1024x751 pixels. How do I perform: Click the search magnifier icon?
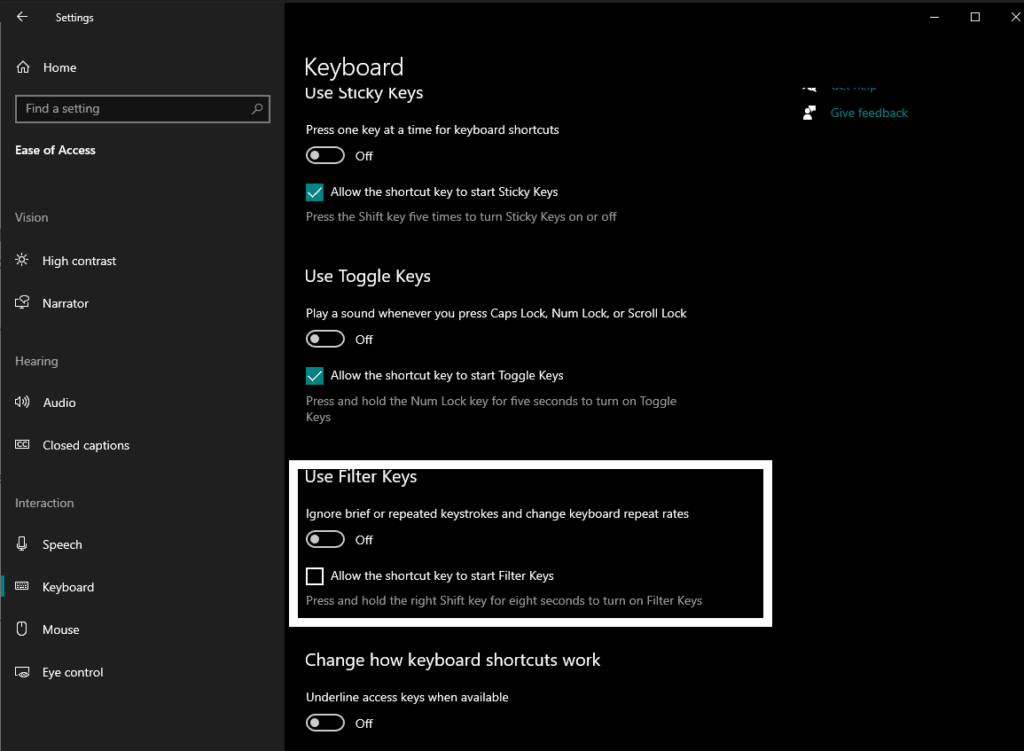[257, 109]
